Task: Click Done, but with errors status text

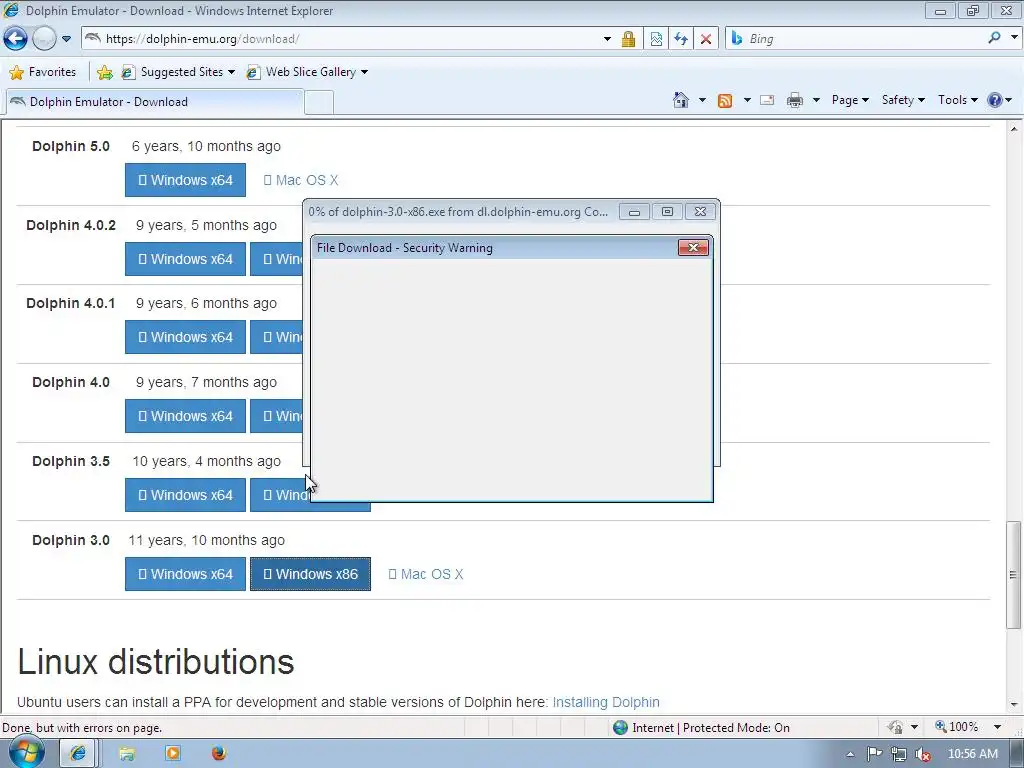Action: click(82, 728)
